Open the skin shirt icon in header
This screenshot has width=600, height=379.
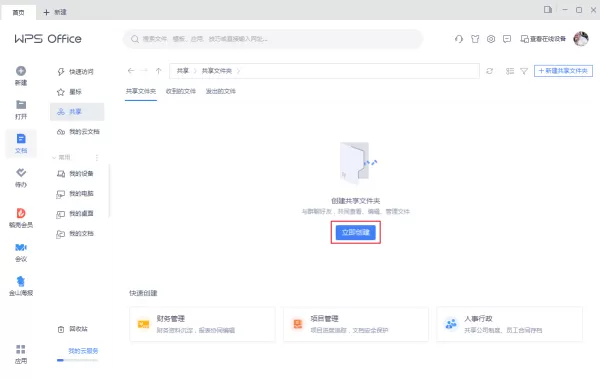click(475, 39)
